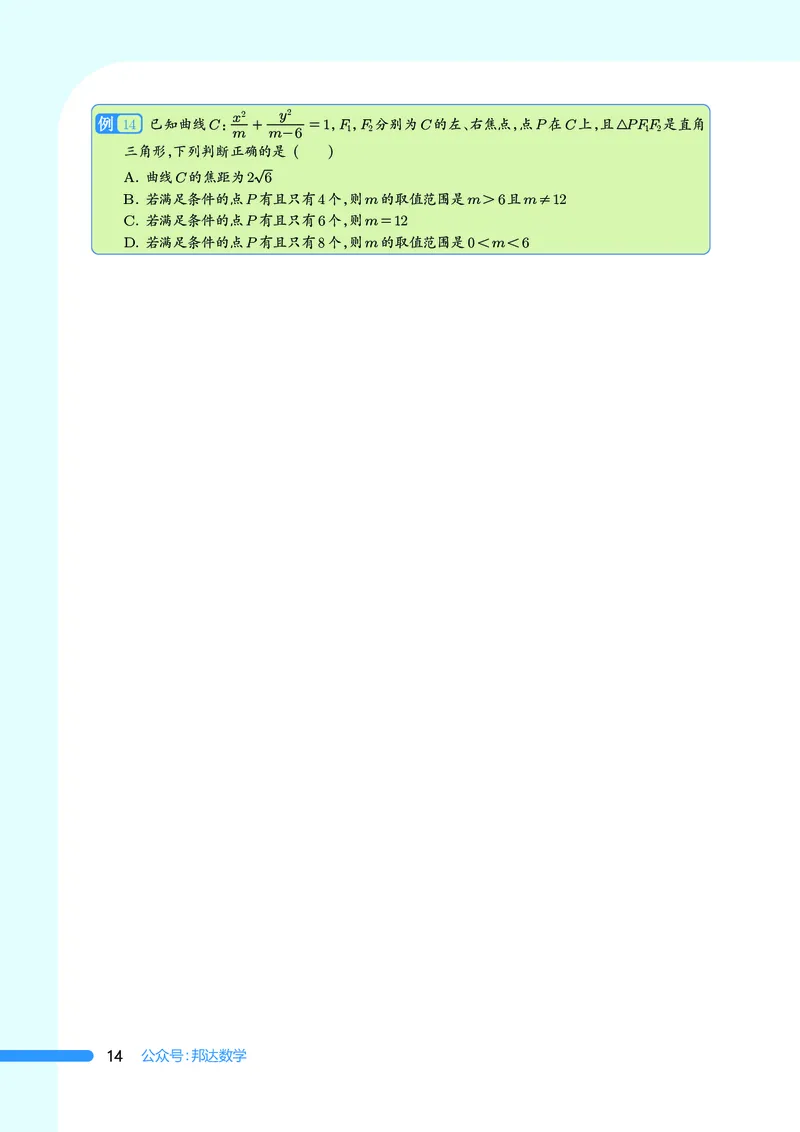The height and width of the screenshot is (1132, 800).
Task: Click the △PF₁F₂ triangle text
Action: (640, 125)
